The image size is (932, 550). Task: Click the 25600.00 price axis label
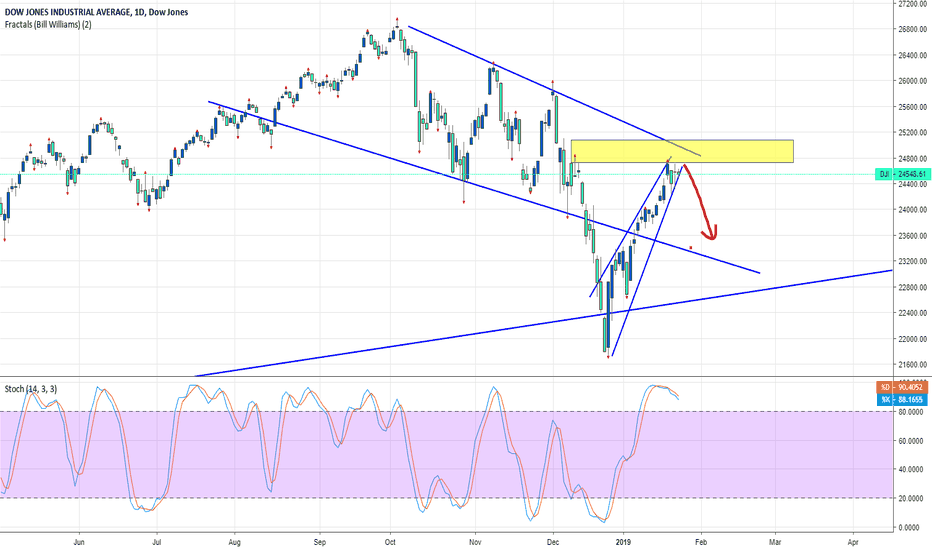point(912,107)
